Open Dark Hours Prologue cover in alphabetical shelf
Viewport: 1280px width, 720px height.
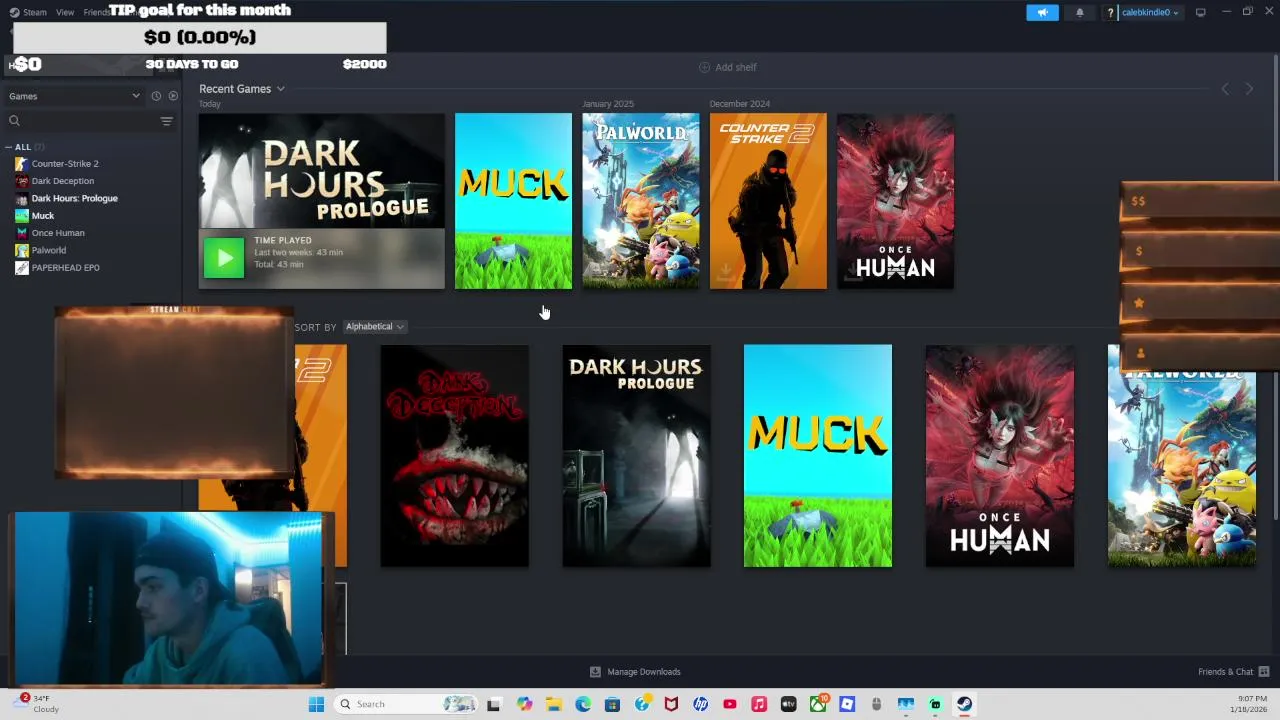coord(637,456)
